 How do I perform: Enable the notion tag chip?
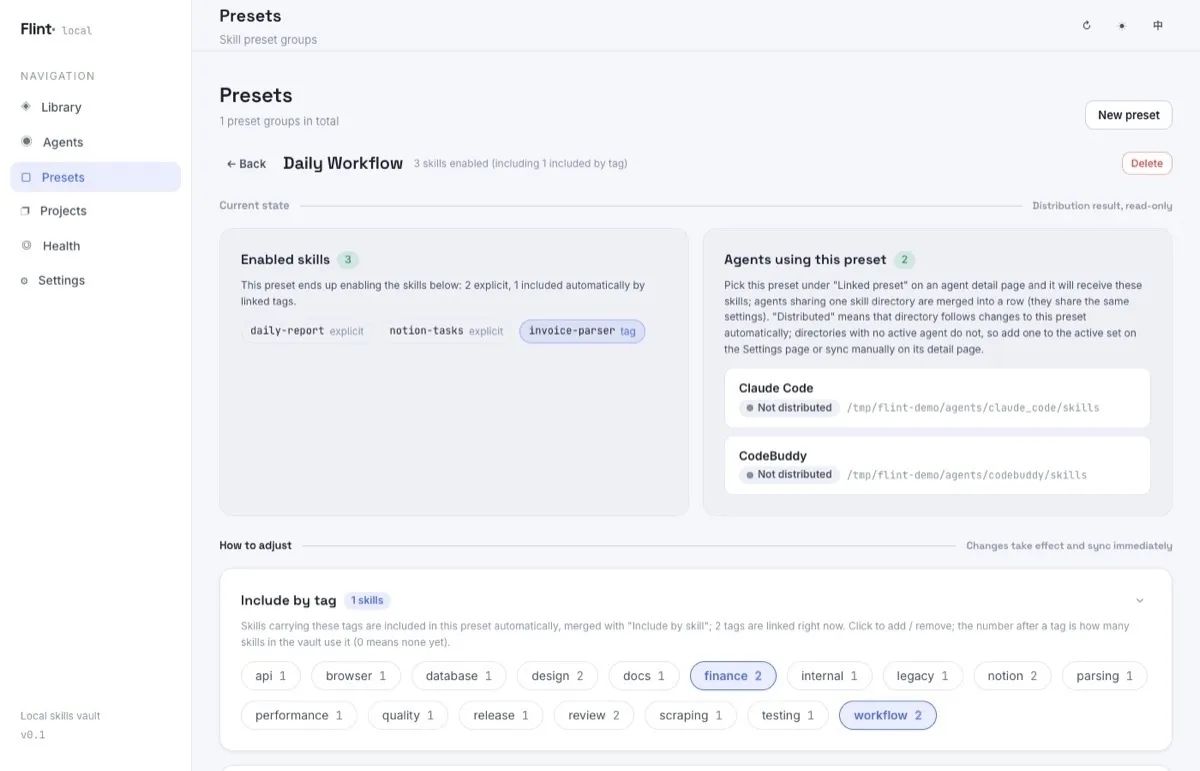pyautogui.click(x=1012, y=676)
